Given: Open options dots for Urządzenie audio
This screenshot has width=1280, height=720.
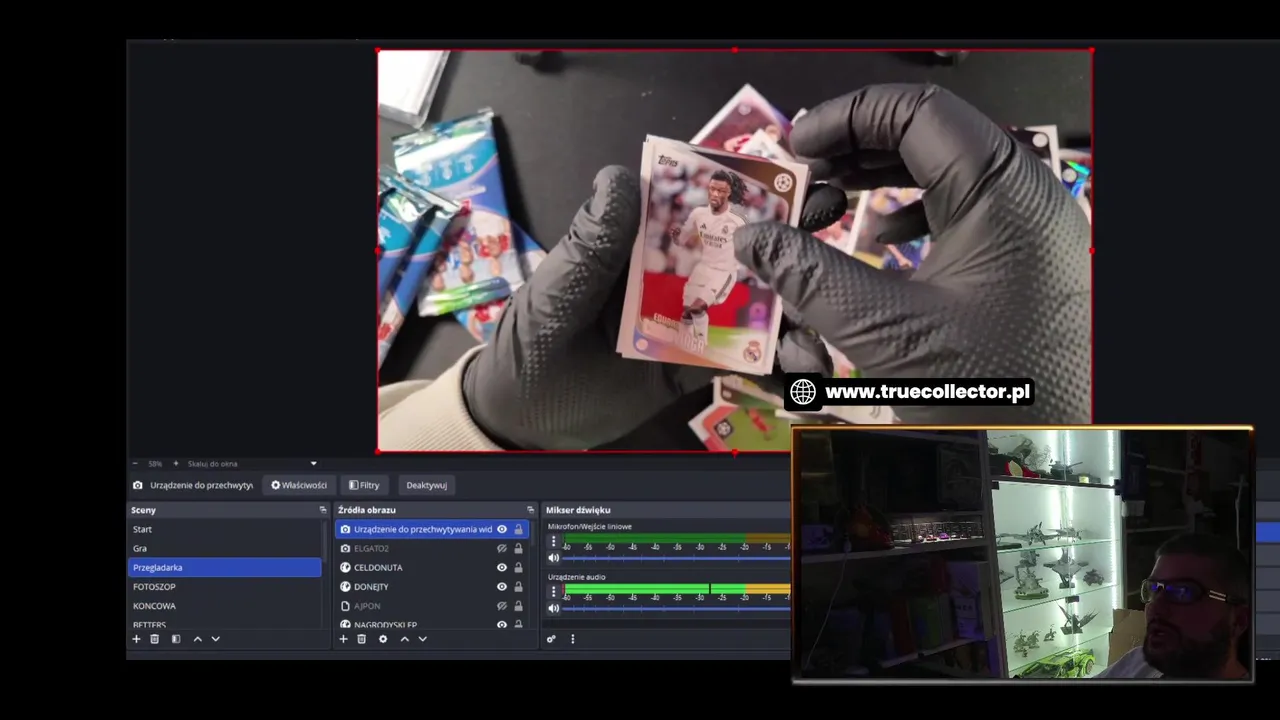Looking at the screenshot, I should click(553, 591).
